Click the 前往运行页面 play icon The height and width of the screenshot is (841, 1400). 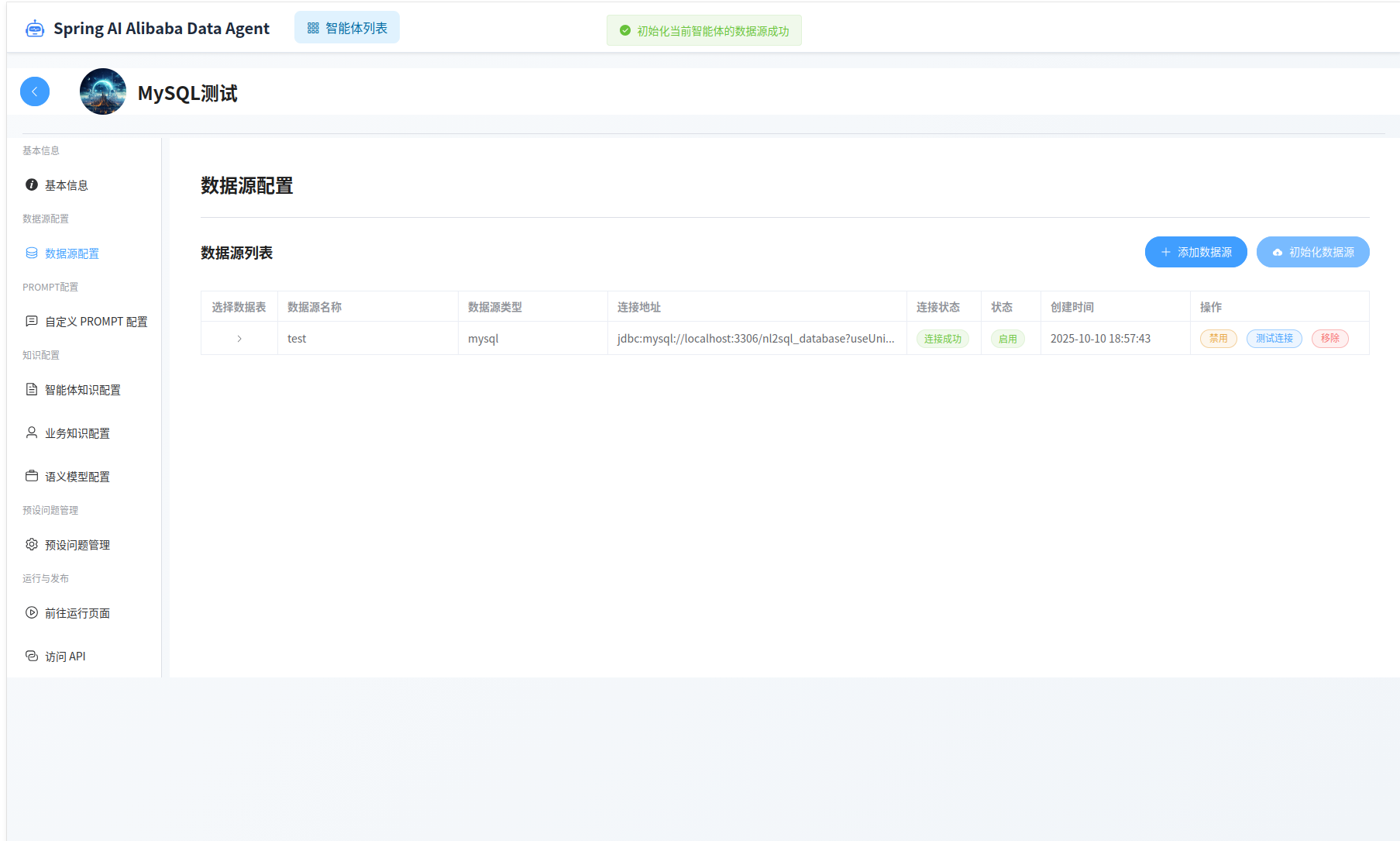[x=32, y=612]
